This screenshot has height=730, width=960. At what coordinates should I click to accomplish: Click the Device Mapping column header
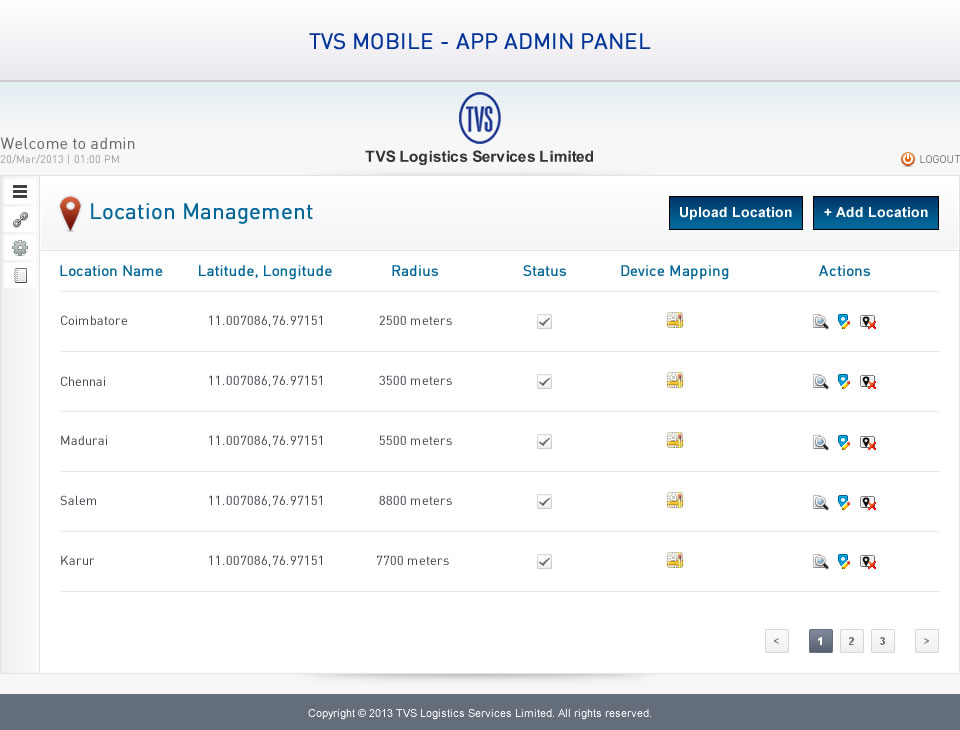pyautogui.click(x=675, y=271)
